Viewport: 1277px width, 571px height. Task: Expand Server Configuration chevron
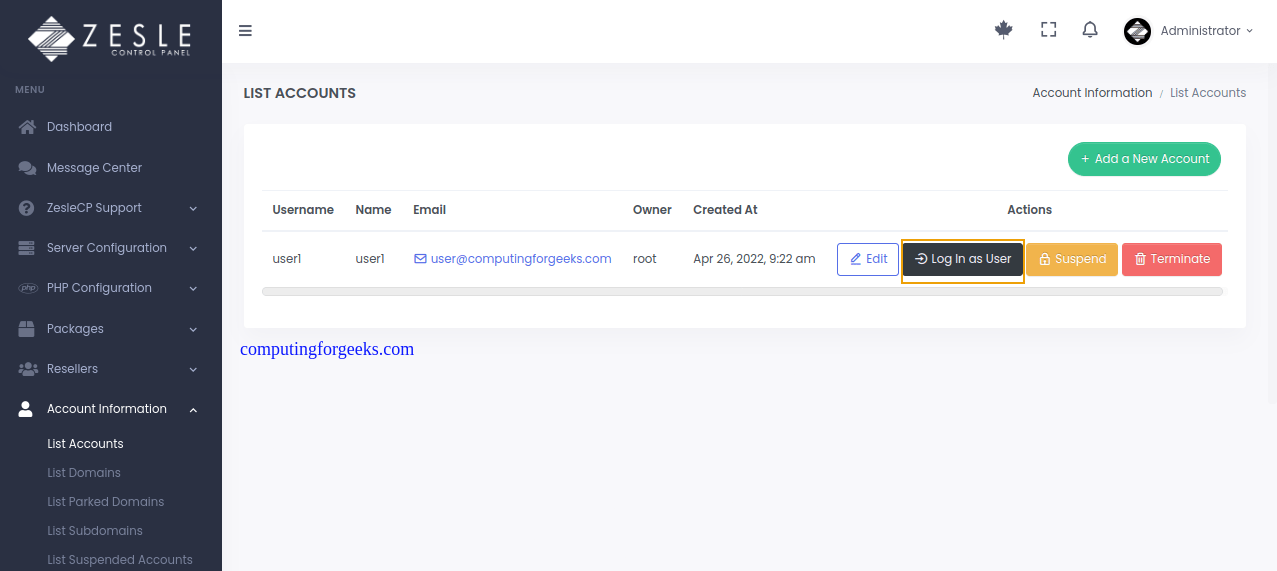(193, 248)
